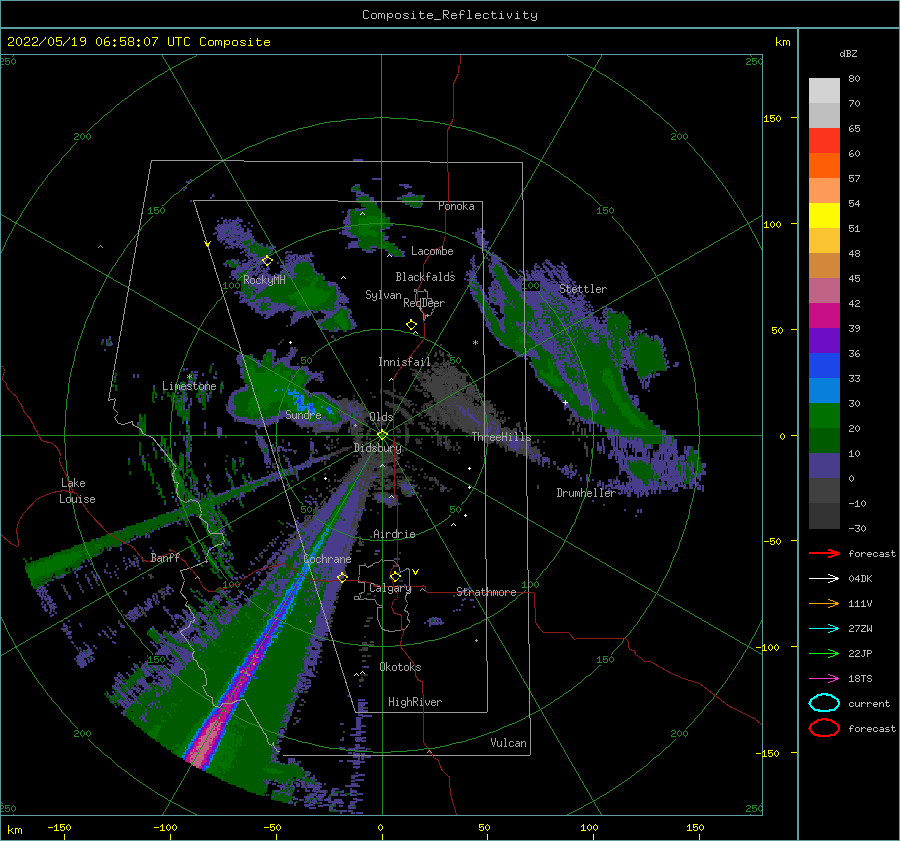Click the Calgary city label
The height and width of the screenshot is (841, 900).
click(390, 588)
